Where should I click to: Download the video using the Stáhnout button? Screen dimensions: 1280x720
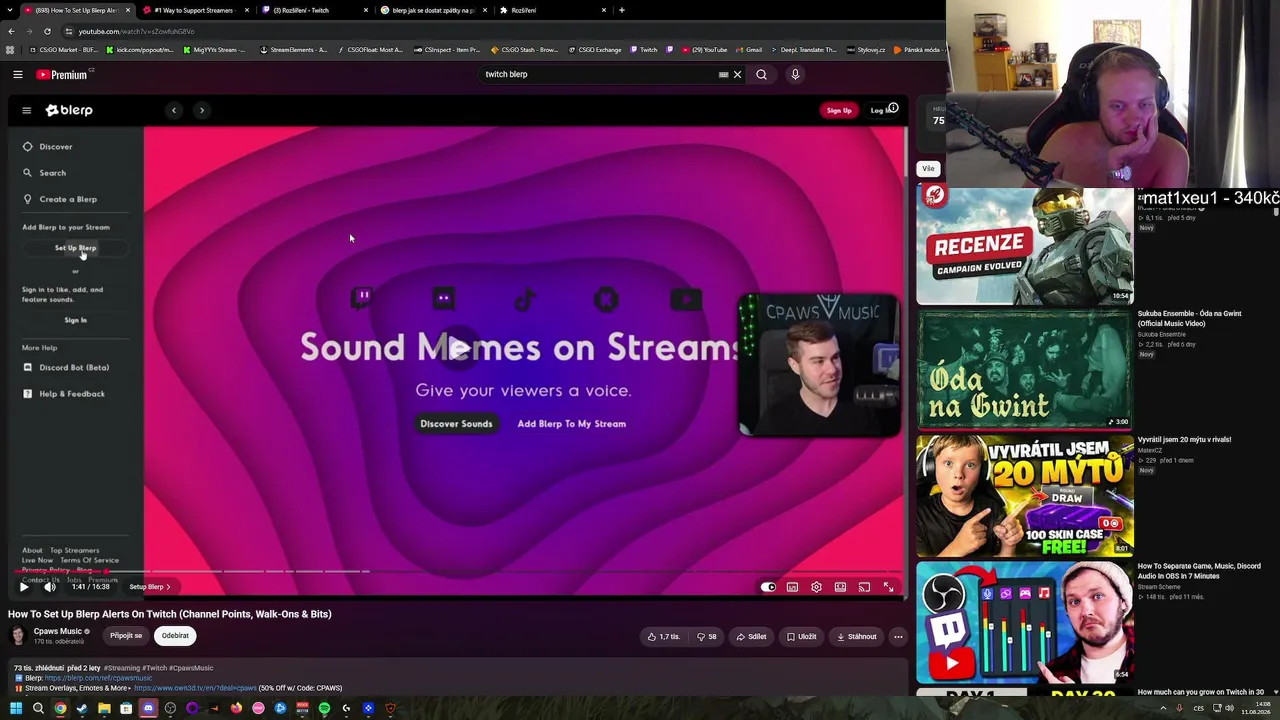pyautogui.click(x=856, y=636)
